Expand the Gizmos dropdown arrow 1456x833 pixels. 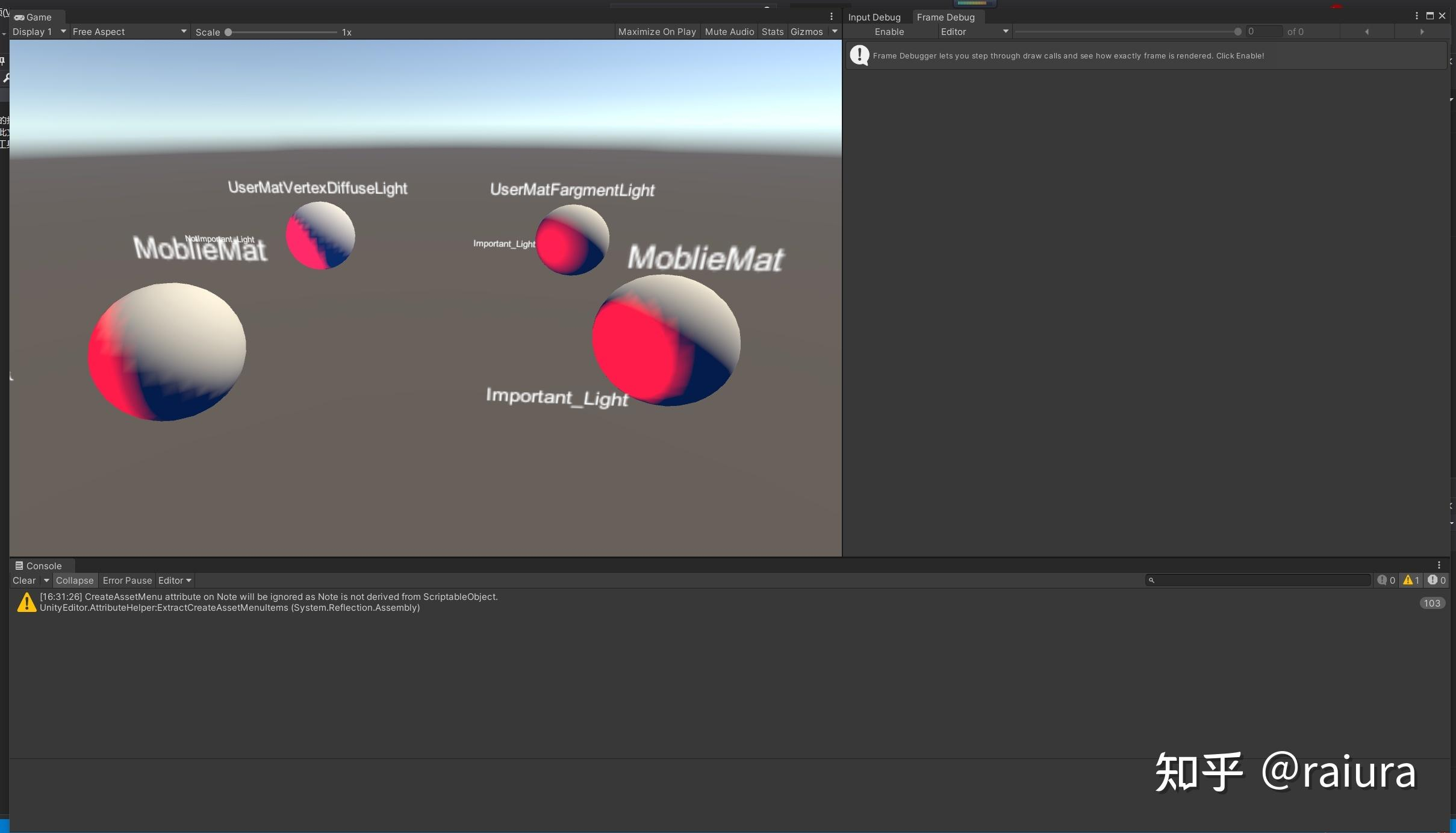click(x=835, y=32)
